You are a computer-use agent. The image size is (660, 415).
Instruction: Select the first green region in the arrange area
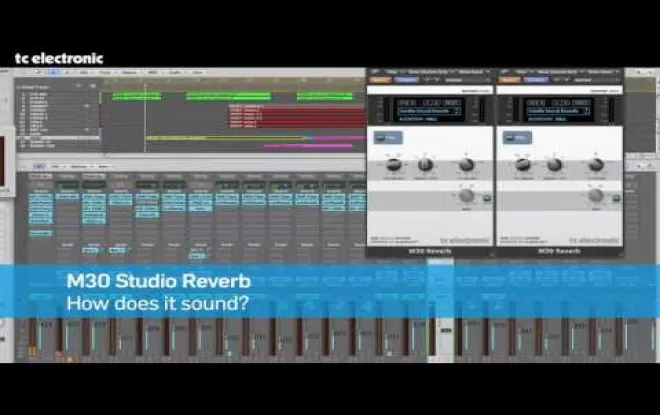pyautogui.click(x=136, y=96)
